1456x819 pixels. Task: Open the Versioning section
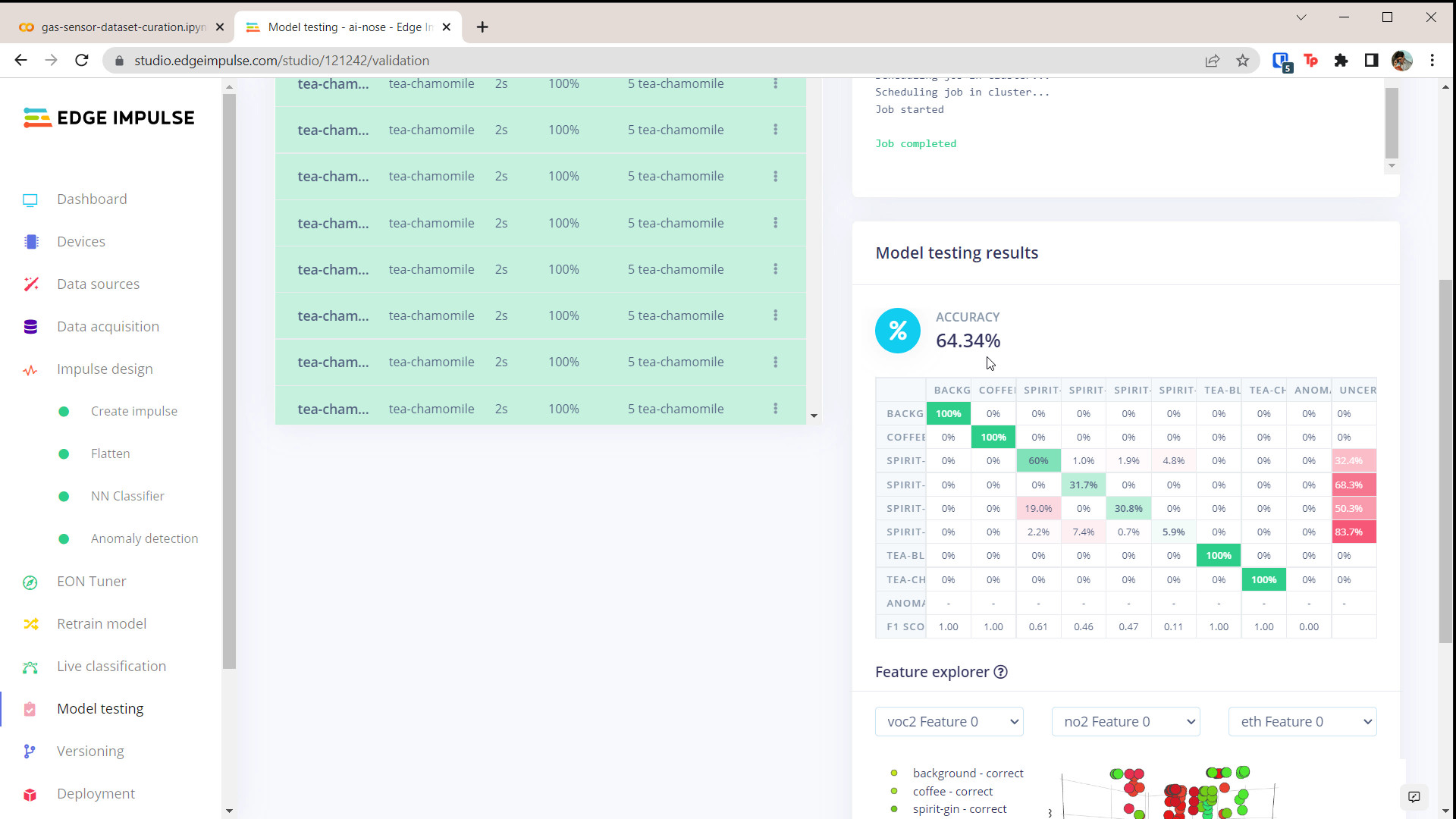coord(90,751)
